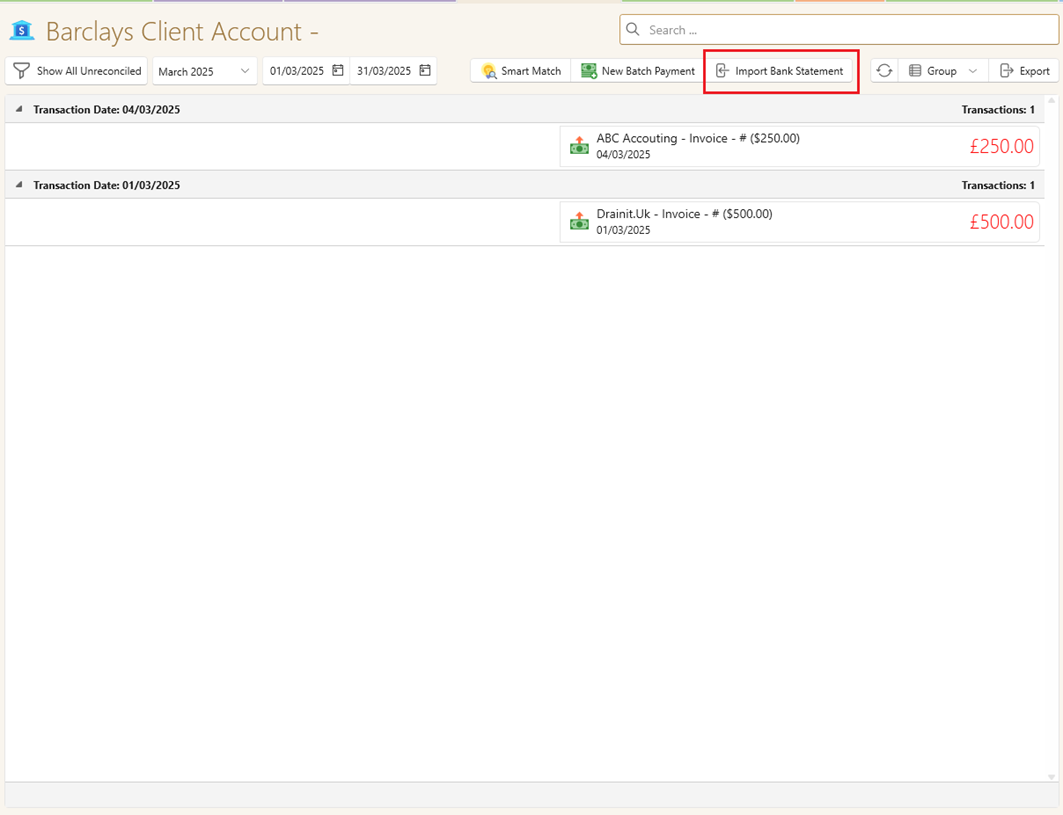Screen dimensions: 1063x815
Task: Click the Drainit.Uk payment icon
Action: [579, 221]
